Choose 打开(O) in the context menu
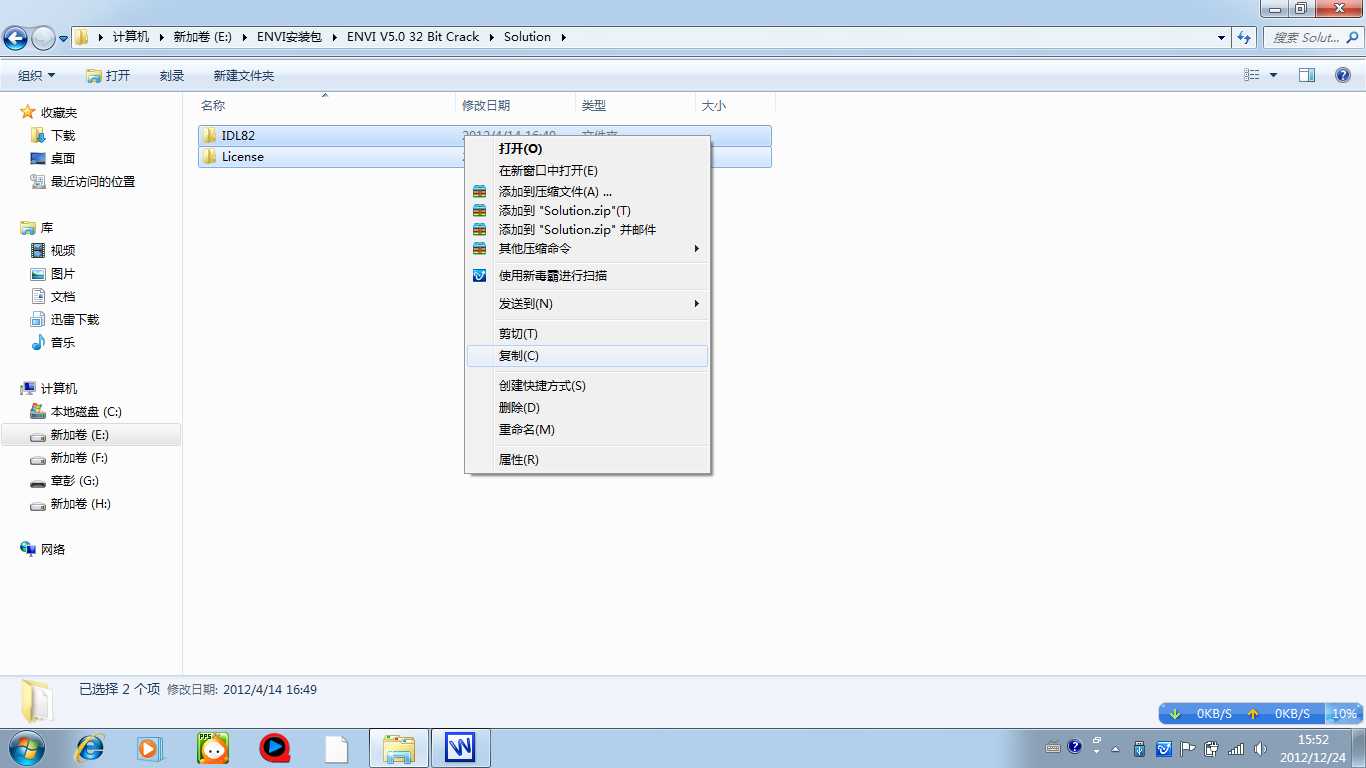The image size is (1366, 768). [588, 149]
